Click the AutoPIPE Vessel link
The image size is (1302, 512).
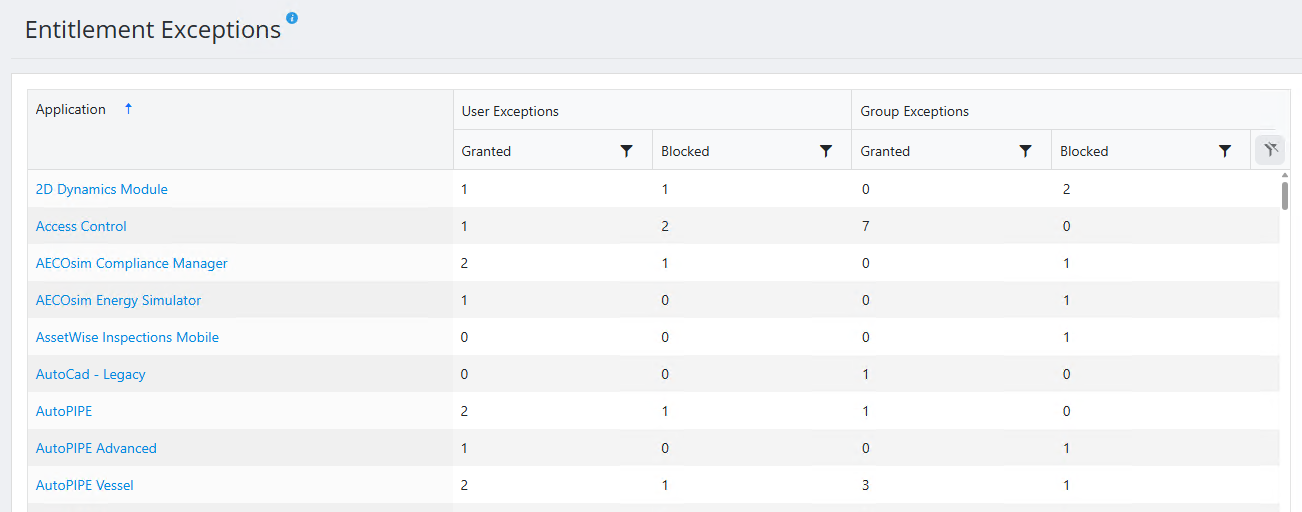pos(85,485)
